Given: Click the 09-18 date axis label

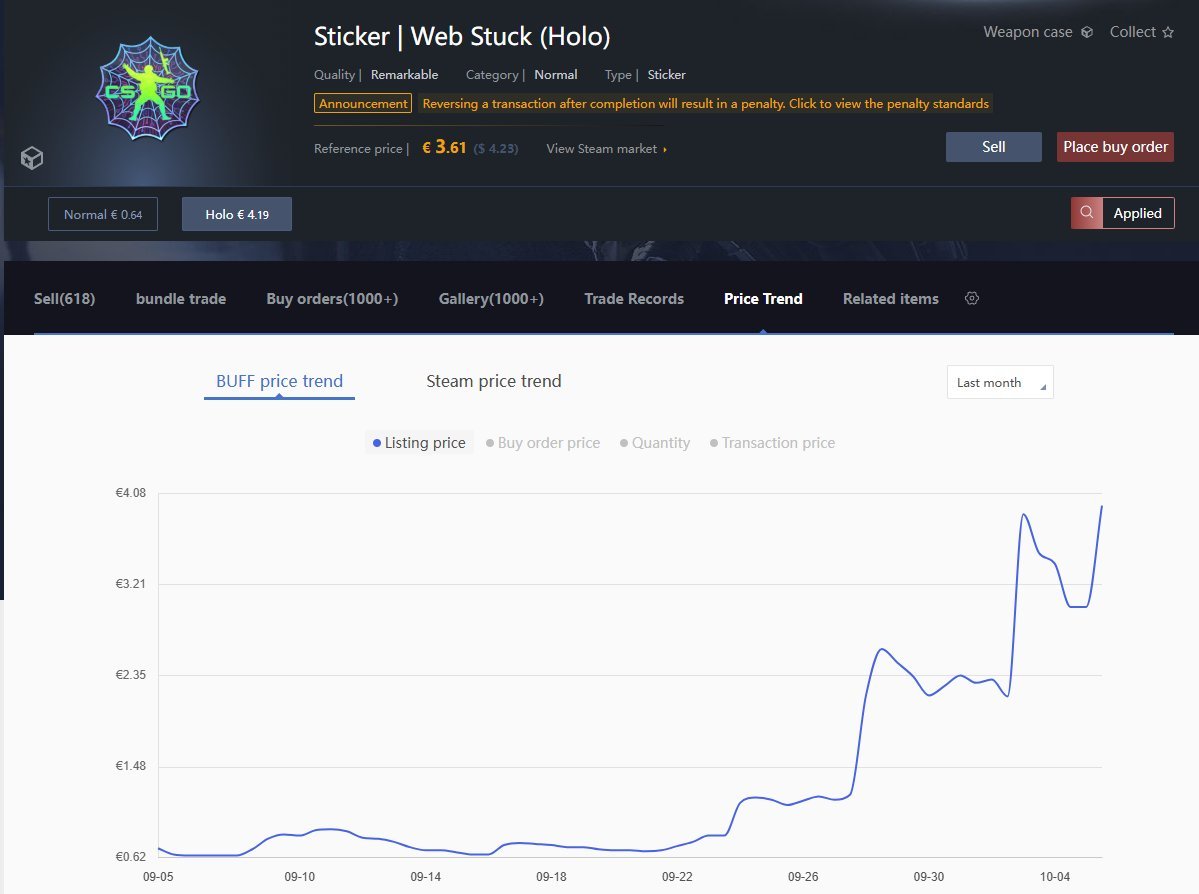Looking at the screenshot, I should (x=551, y=876).
